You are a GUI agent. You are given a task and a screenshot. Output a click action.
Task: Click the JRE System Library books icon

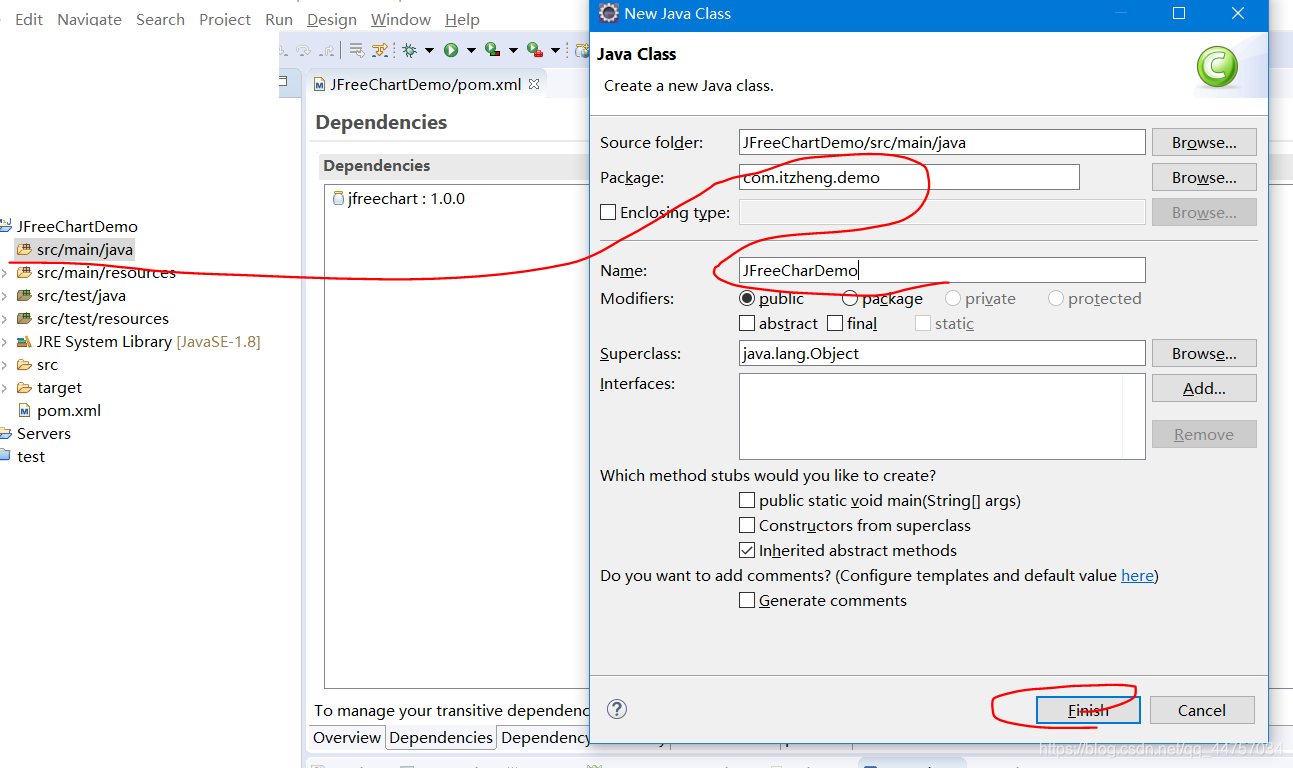[24, 341]
